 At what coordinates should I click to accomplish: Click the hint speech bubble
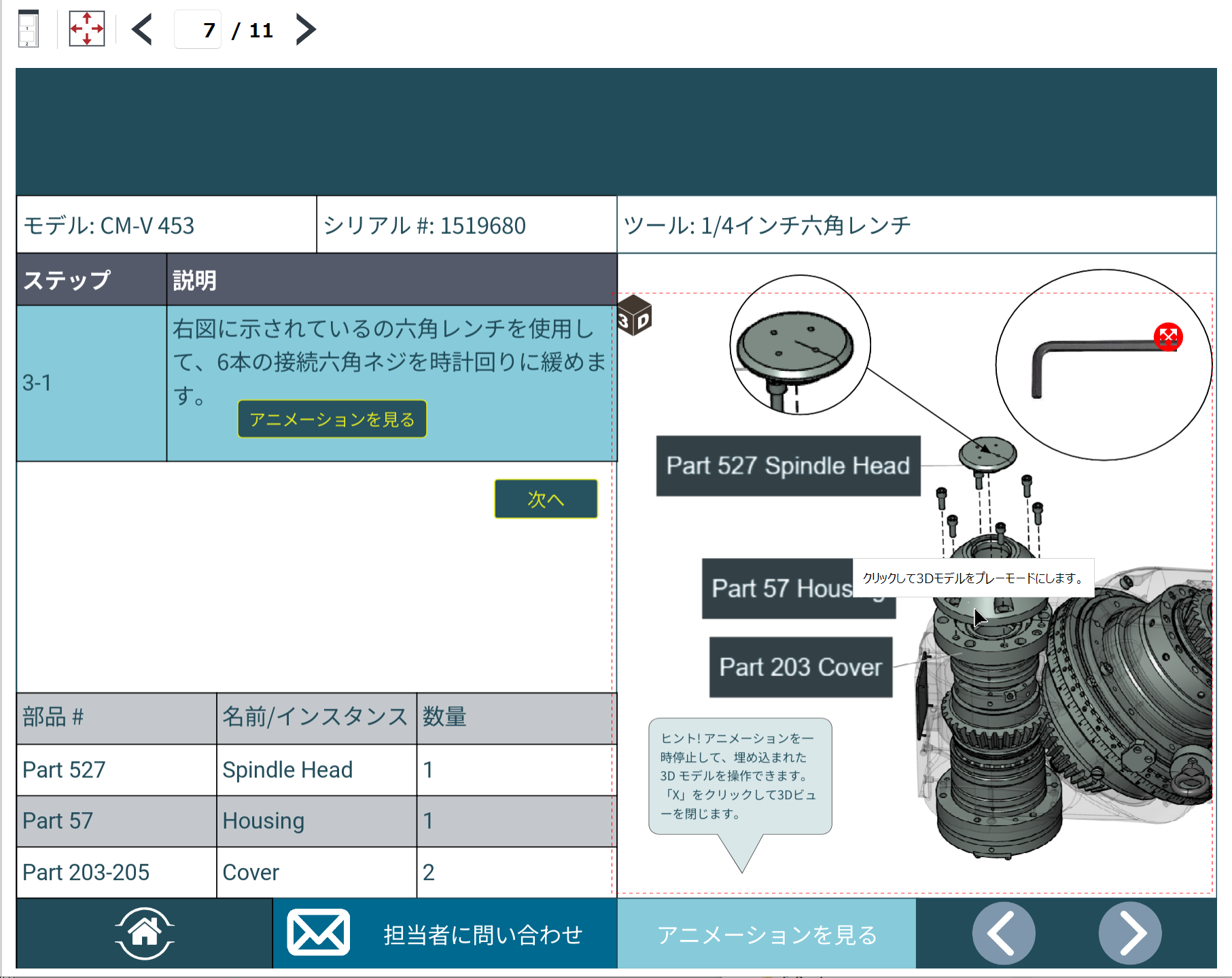point(740,776)
